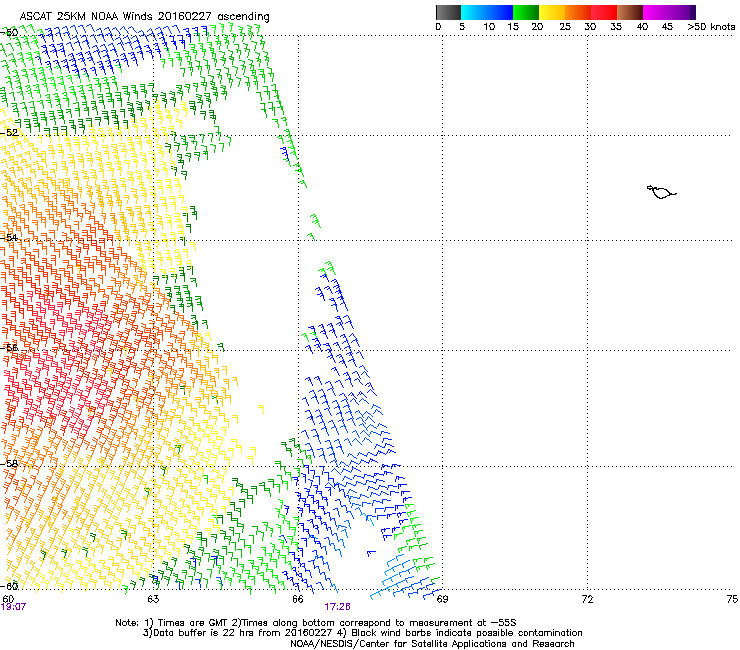Click the legend label '40'
The width and height of the screenshot is (740, 650).
[x=642, y=27]
